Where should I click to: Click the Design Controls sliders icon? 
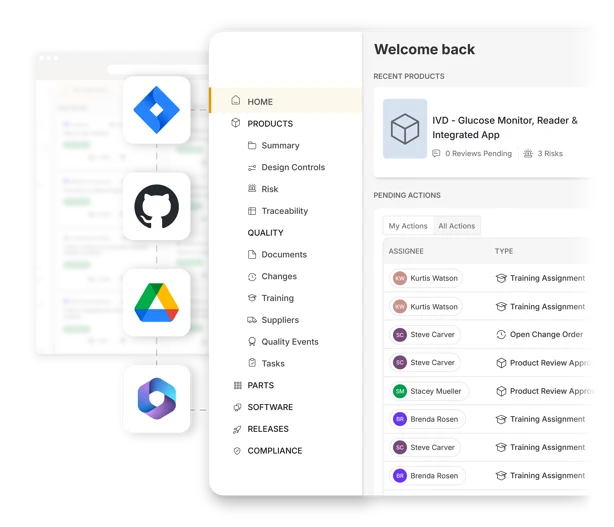[252, 168]
